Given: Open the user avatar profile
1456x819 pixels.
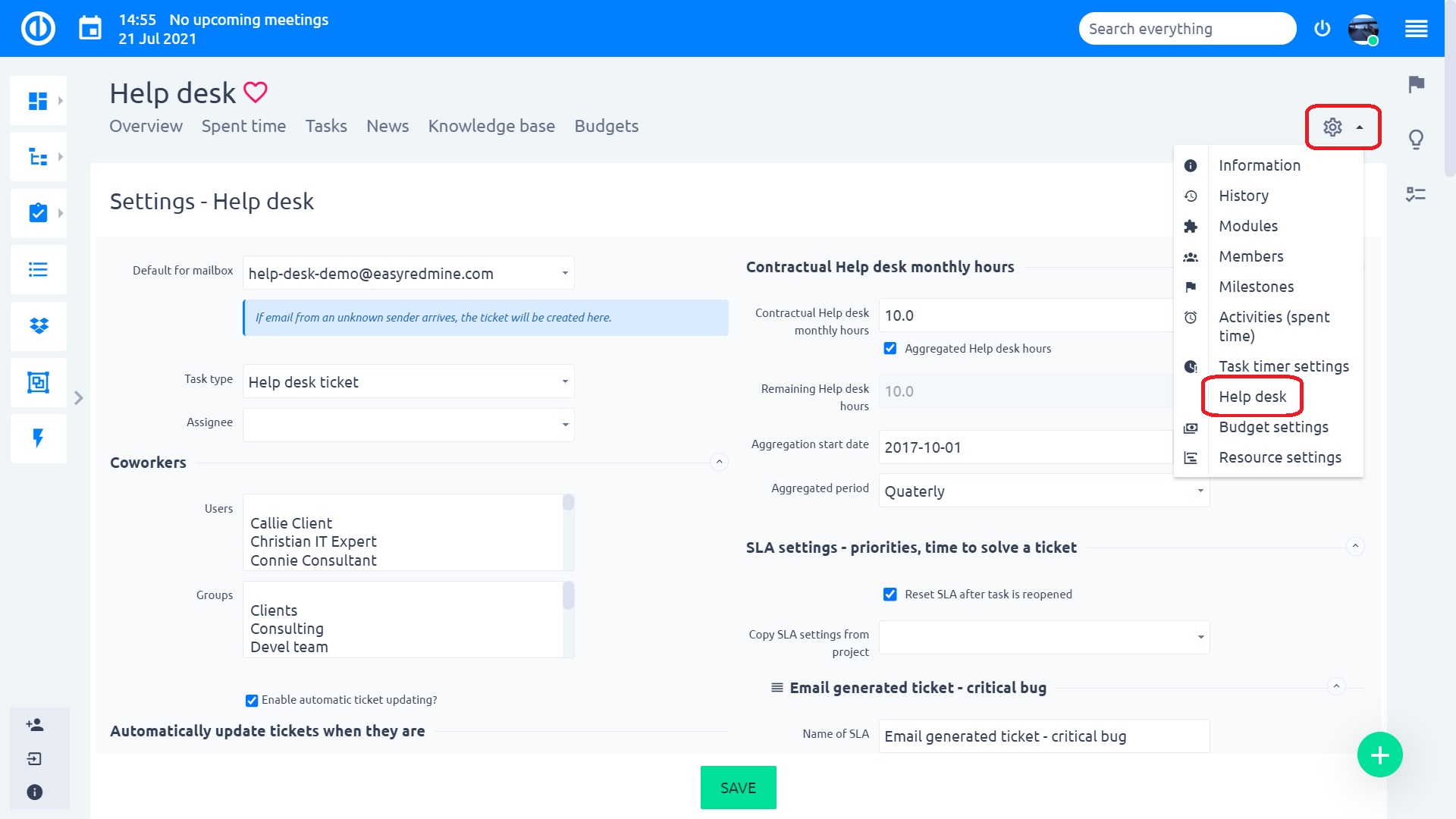Looking at the screenshot, I should pos(1363,29).
